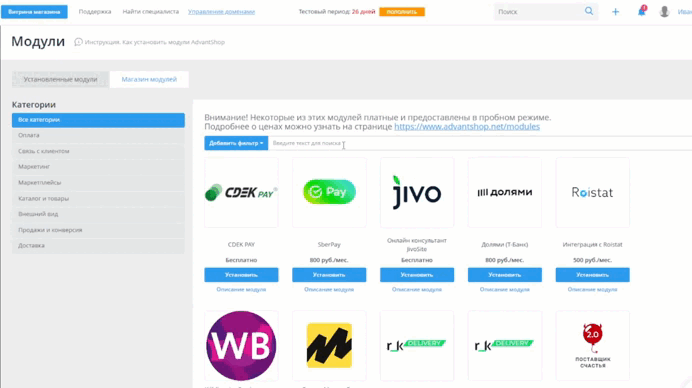The width and height of the screenshot is (692, 388).
Task: Open the advantshop.net/modules link
Action: [467, 127]
